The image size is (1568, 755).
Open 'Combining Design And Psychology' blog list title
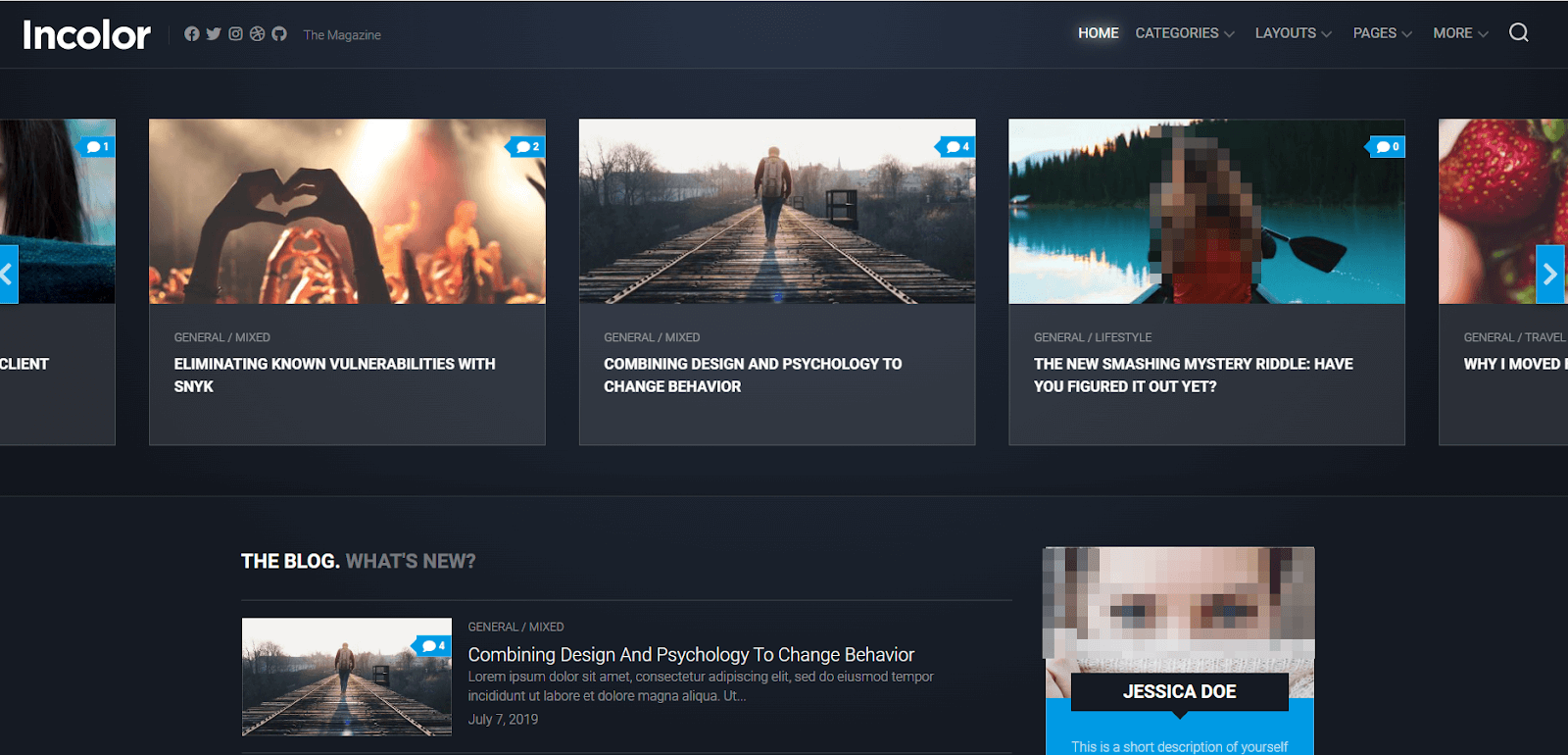691,654
